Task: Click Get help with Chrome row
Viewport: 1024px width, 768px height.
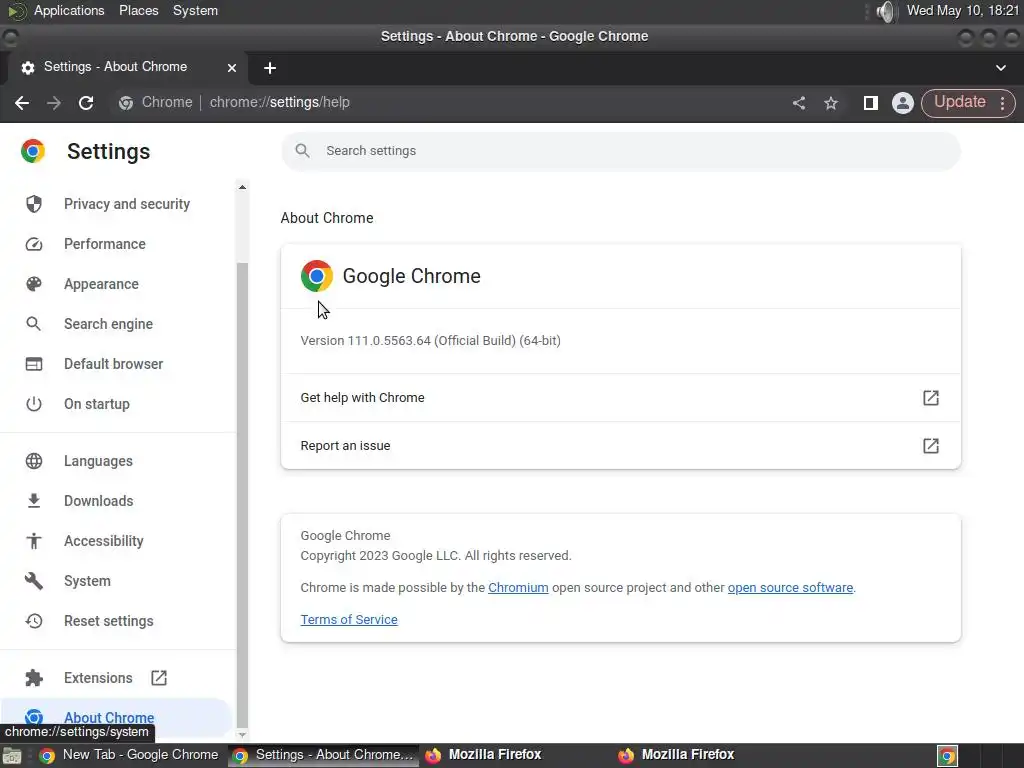Action: pyautogui.click(x=620, y=398)
